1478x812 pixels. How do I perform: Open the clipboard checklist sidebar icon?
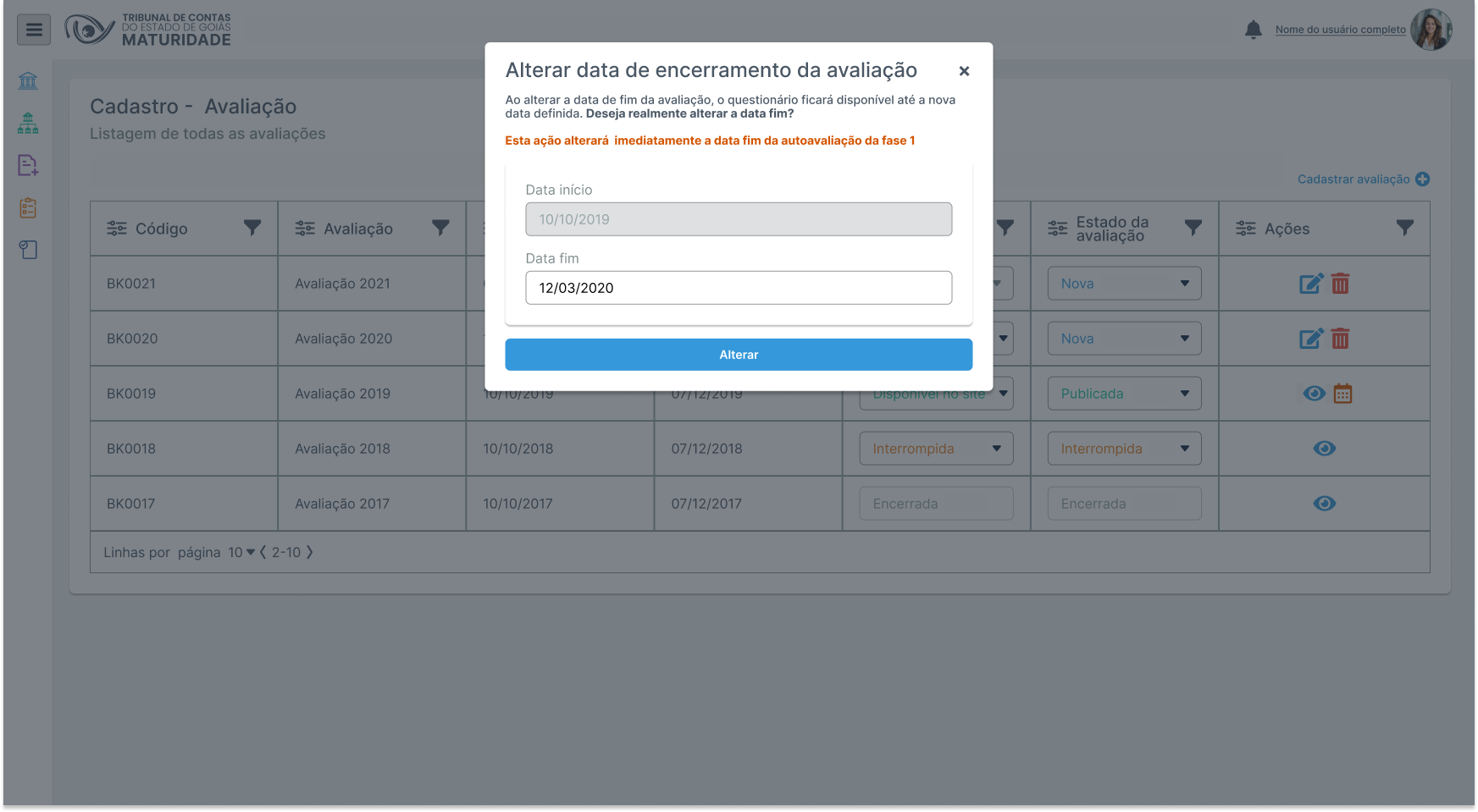[28, 207]
